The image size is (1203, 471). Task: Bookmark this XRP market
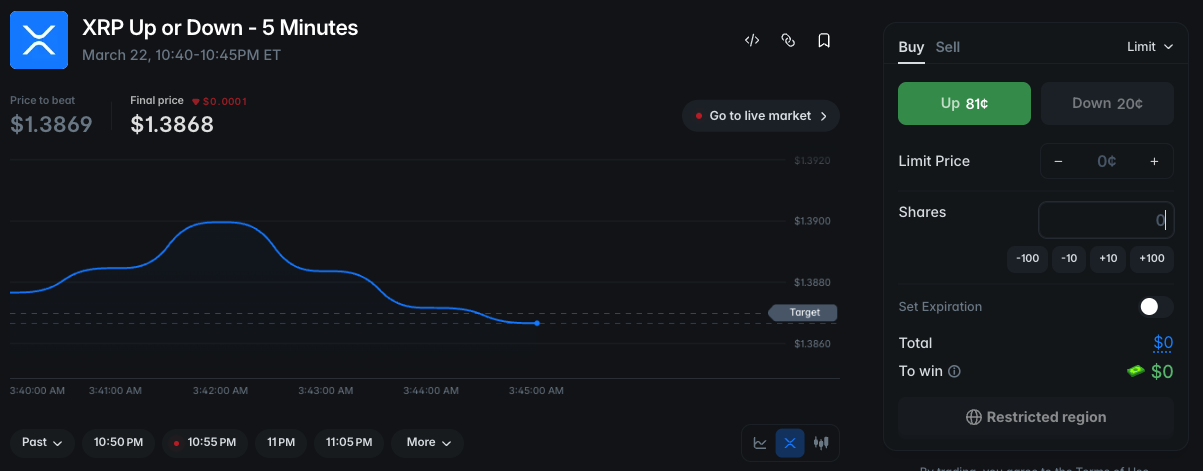(x=824, y=41)
